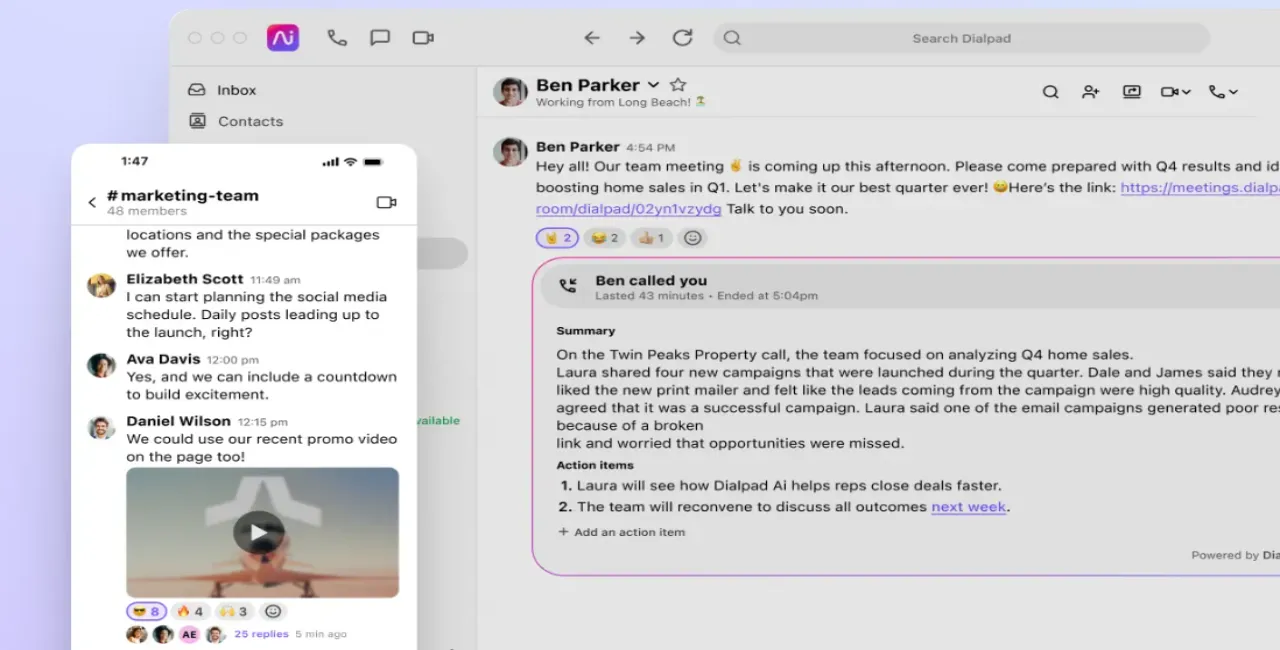
Task: Click the missed call icon beside Ben called you
Action: 568,287
